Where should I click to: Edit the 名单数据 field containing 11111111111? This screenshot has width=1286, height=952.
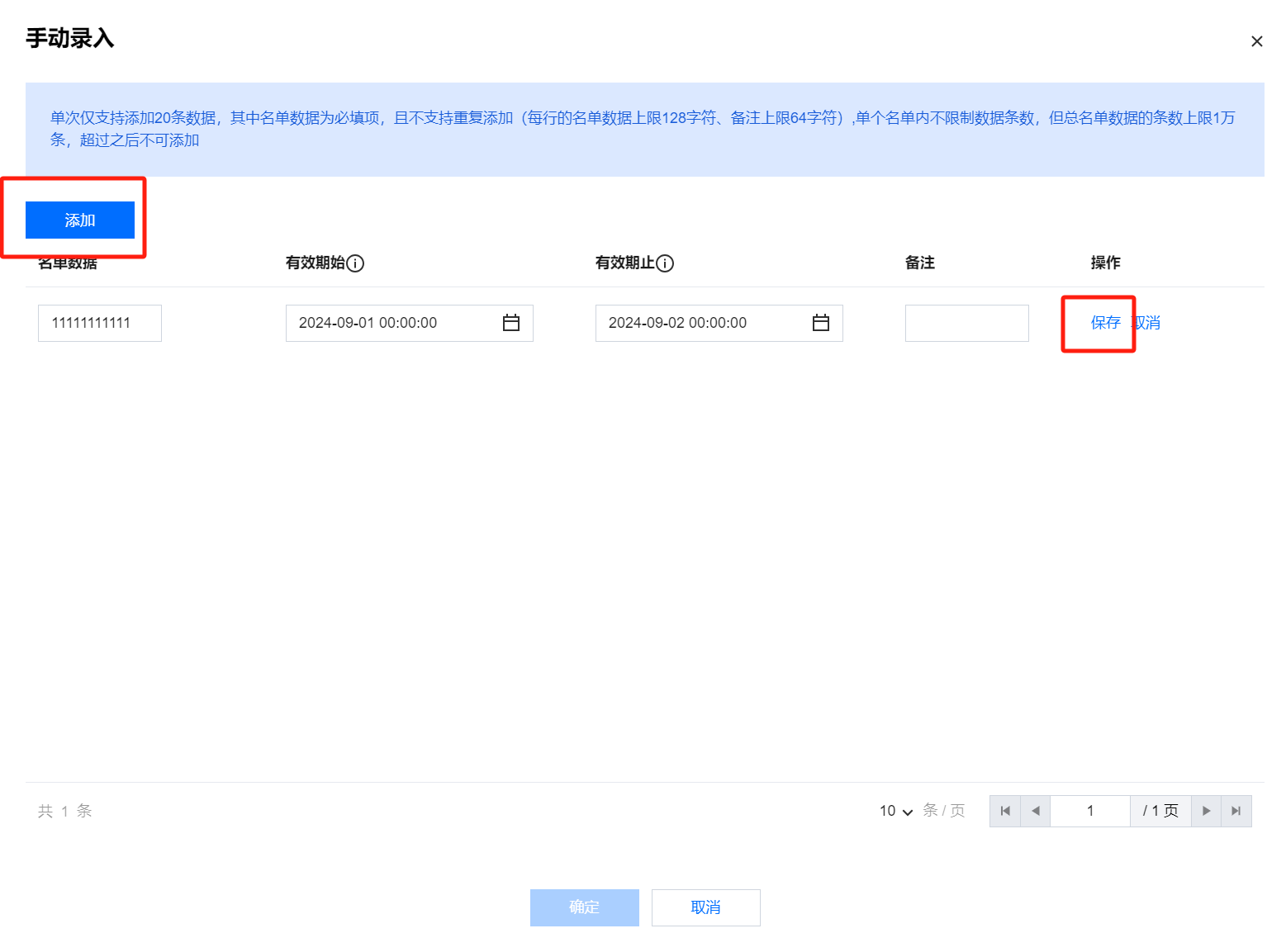(100, 323)
